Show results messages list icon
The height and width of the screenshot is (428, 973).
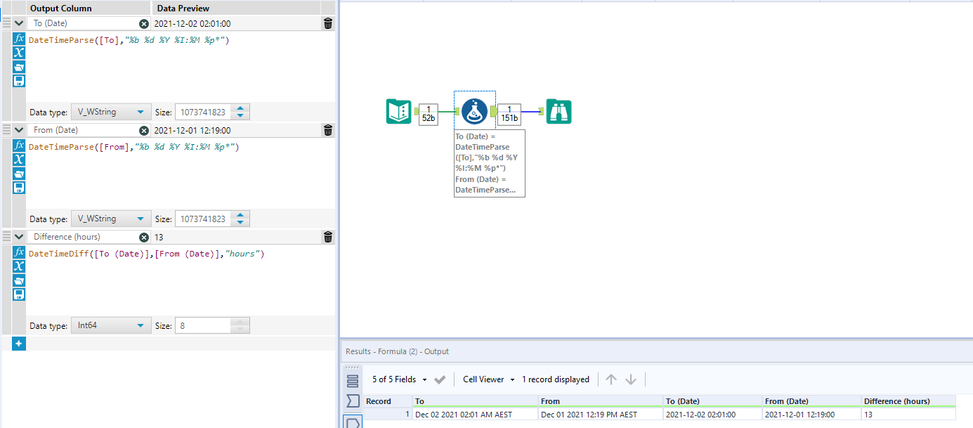tap(352, 380)
